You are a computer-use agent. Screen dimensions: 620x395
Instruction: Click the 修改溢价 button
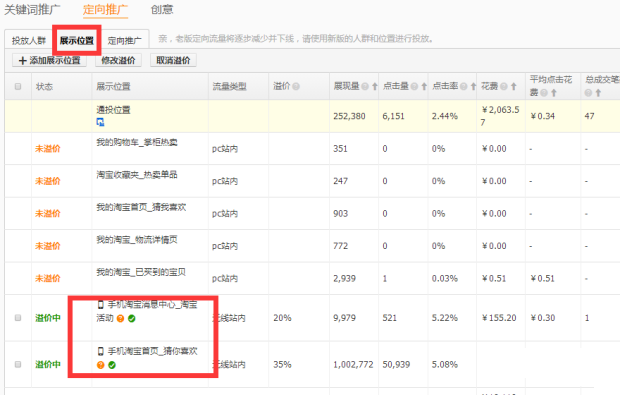[118, 60]
